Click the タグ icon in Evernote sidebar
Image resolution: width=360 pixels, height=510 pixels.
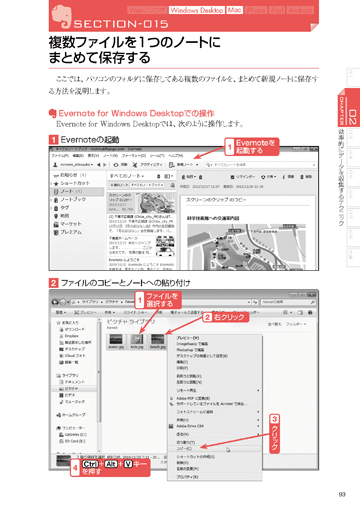[x=56, y=208]
